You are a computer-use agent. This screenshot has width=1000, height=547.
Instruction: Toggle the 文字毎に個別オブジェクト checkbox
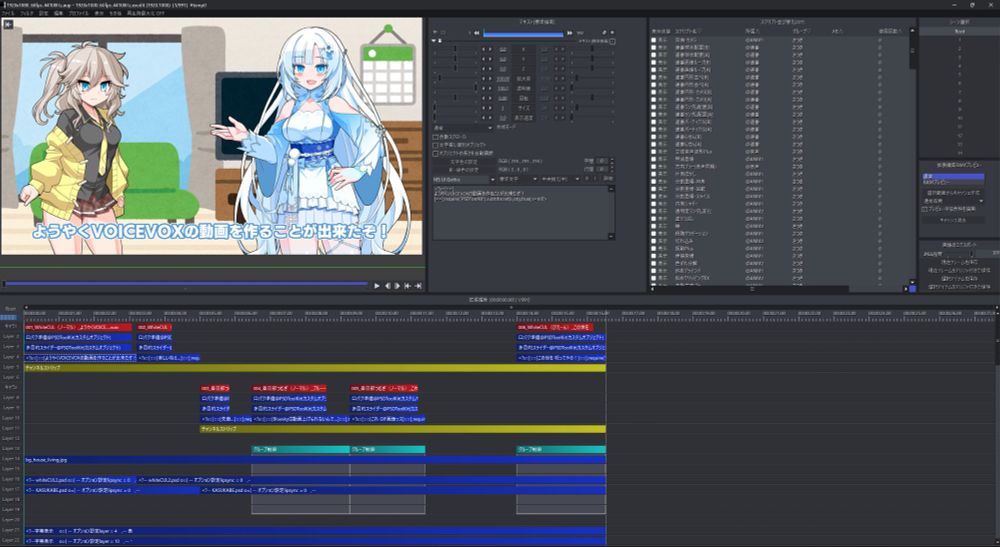coord(436,145)
